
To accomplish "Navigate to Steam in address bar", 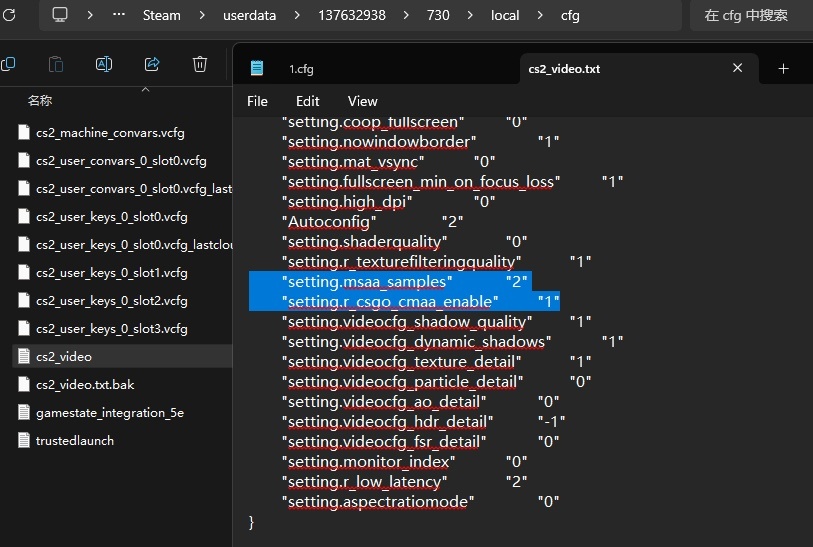I will point(162,16).
